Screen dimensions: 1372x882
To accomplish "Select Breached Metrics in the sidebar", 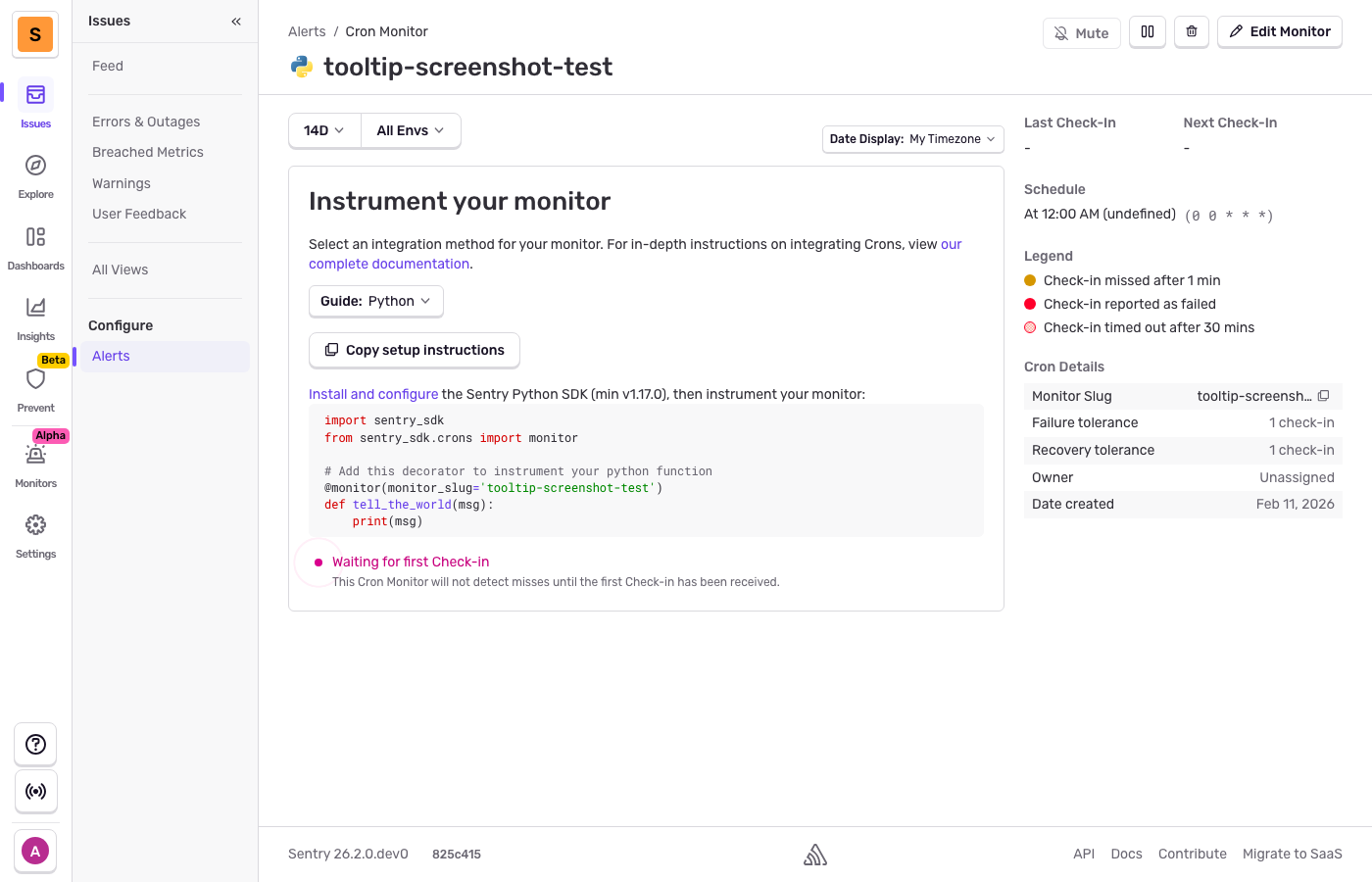I will [147, 152].
